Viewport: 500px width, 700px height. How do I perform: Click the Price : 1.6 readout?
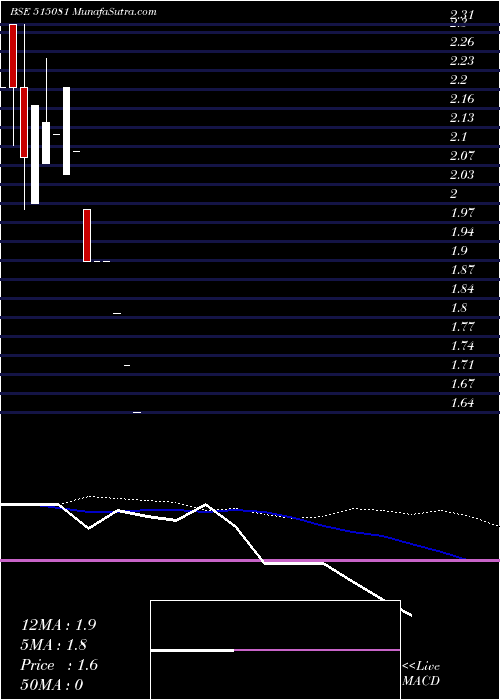[59, 665]
